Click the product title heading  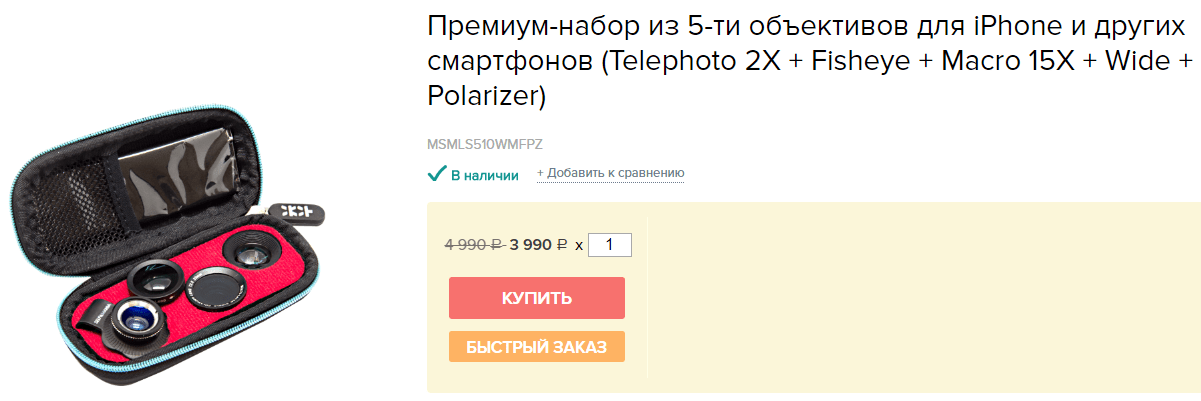[811, 61]
